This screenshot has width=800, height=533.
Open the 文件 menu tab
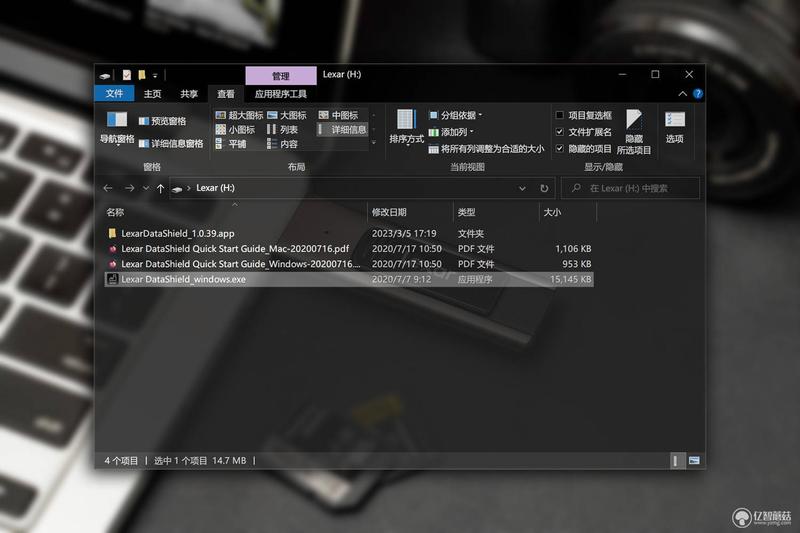tap(114, 94)
